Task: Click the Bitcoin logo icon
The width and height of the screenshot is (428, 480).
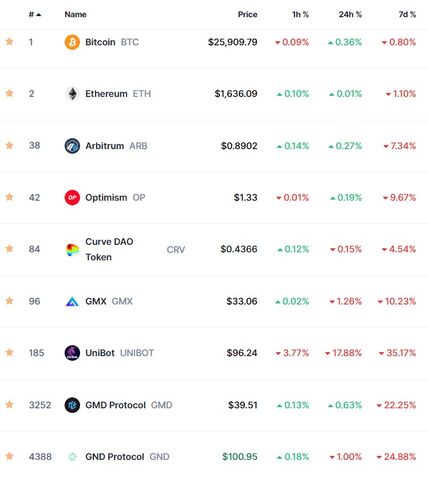Action: click(x=72, y=42)
